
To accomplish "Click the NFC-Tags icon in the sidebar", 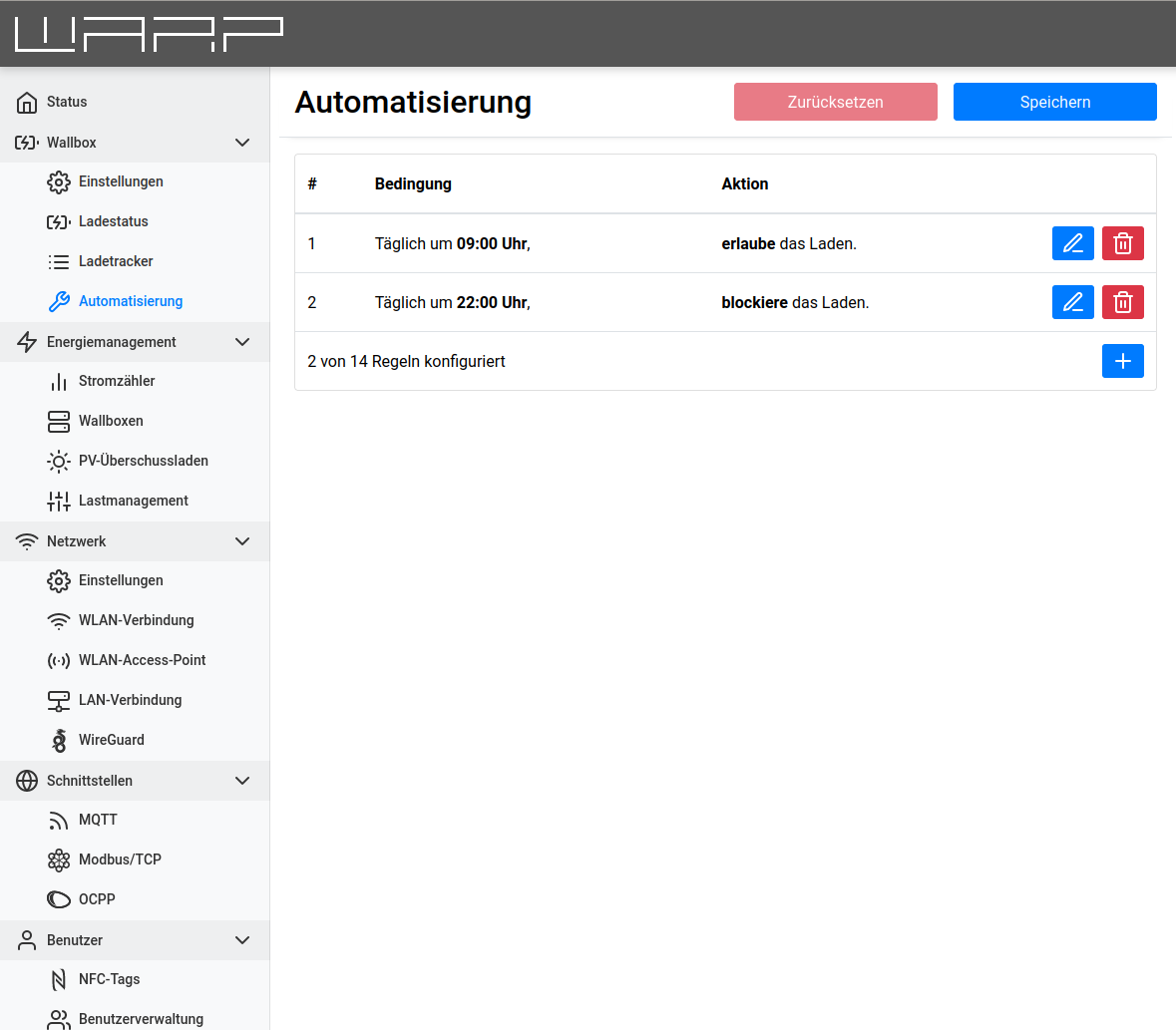I will click(59, 979).
